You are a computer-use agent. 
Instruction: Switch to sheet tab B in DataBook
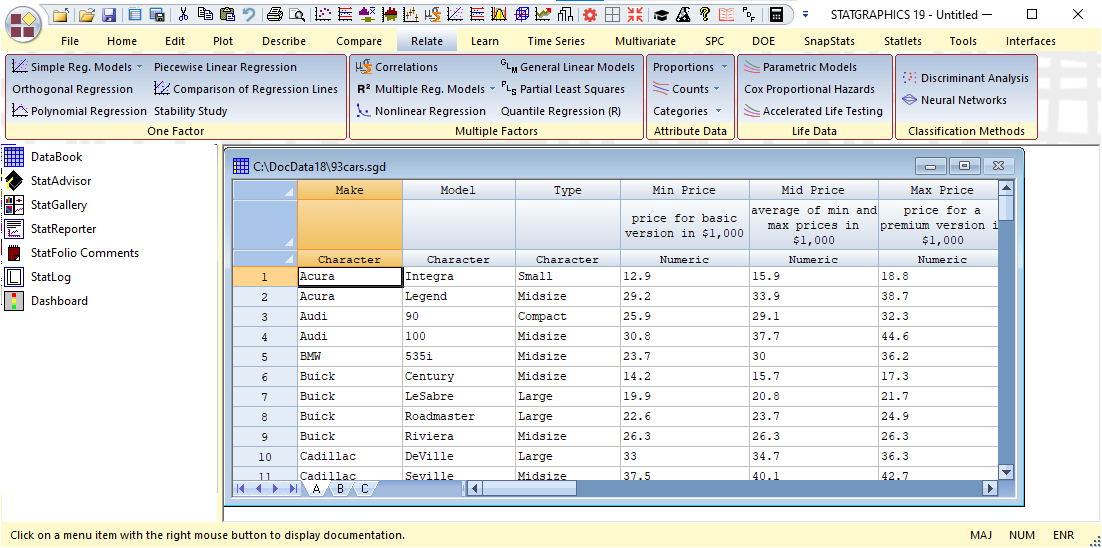point(341,489)
